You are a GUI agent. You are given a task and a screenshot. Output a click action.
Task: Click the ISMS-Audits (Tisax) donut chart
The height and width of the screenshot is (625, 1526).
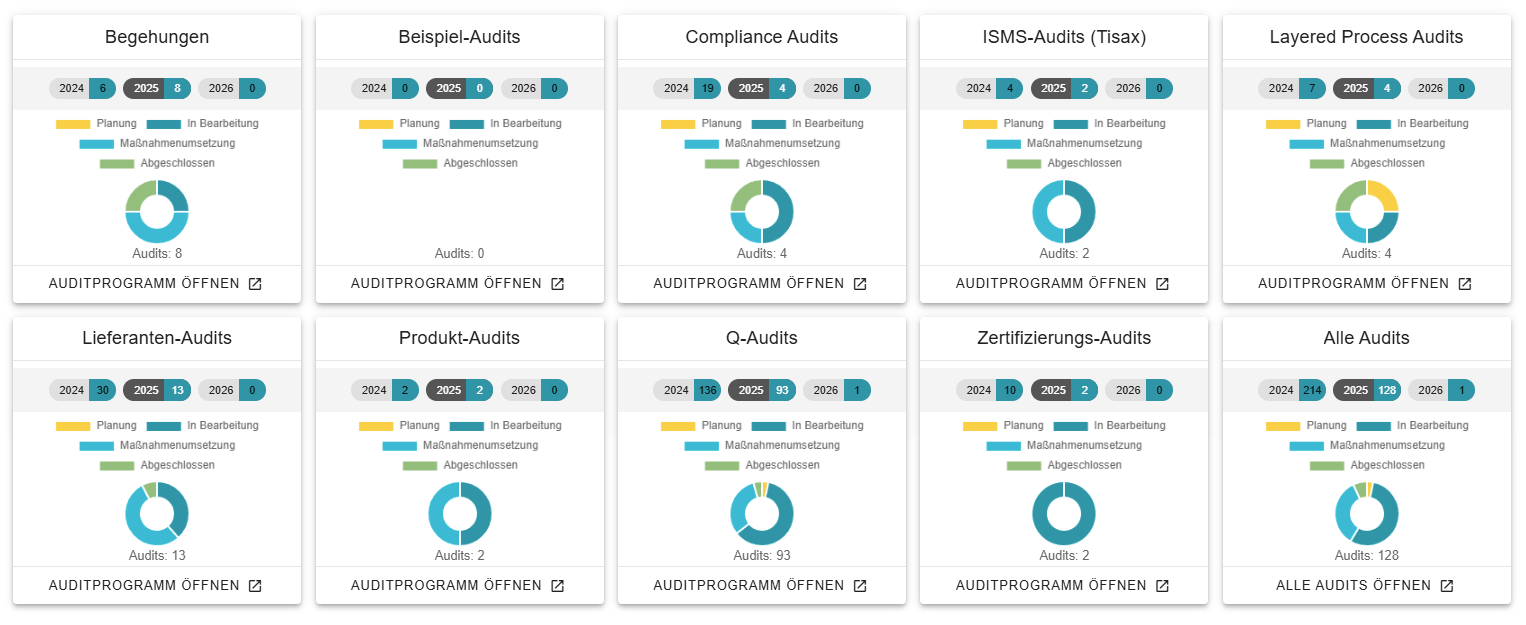1064,211
